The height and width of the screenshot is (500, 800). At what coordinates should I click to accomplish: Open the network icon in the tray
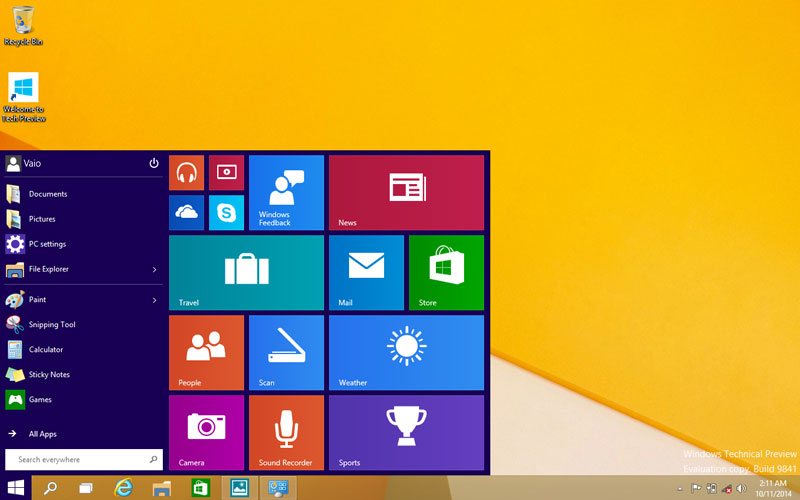[727, 488]
